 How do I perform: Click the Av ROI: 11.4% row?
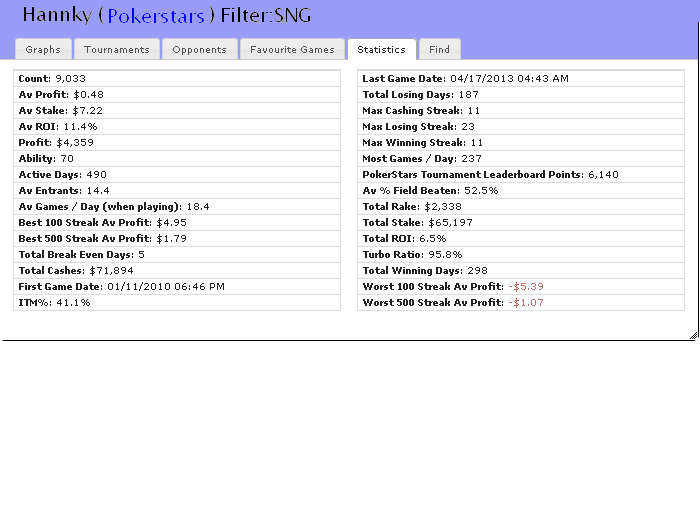(x=177, y=127)
